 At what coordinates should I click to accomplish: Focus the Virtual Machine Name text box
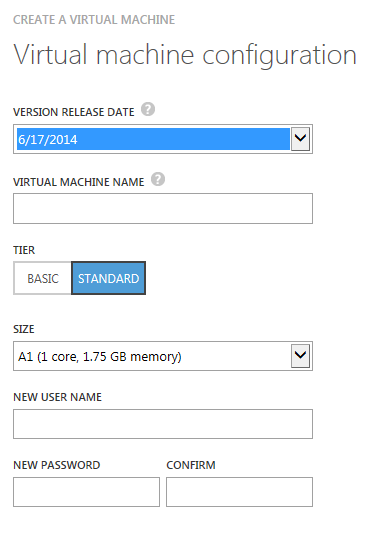[163, 208]
